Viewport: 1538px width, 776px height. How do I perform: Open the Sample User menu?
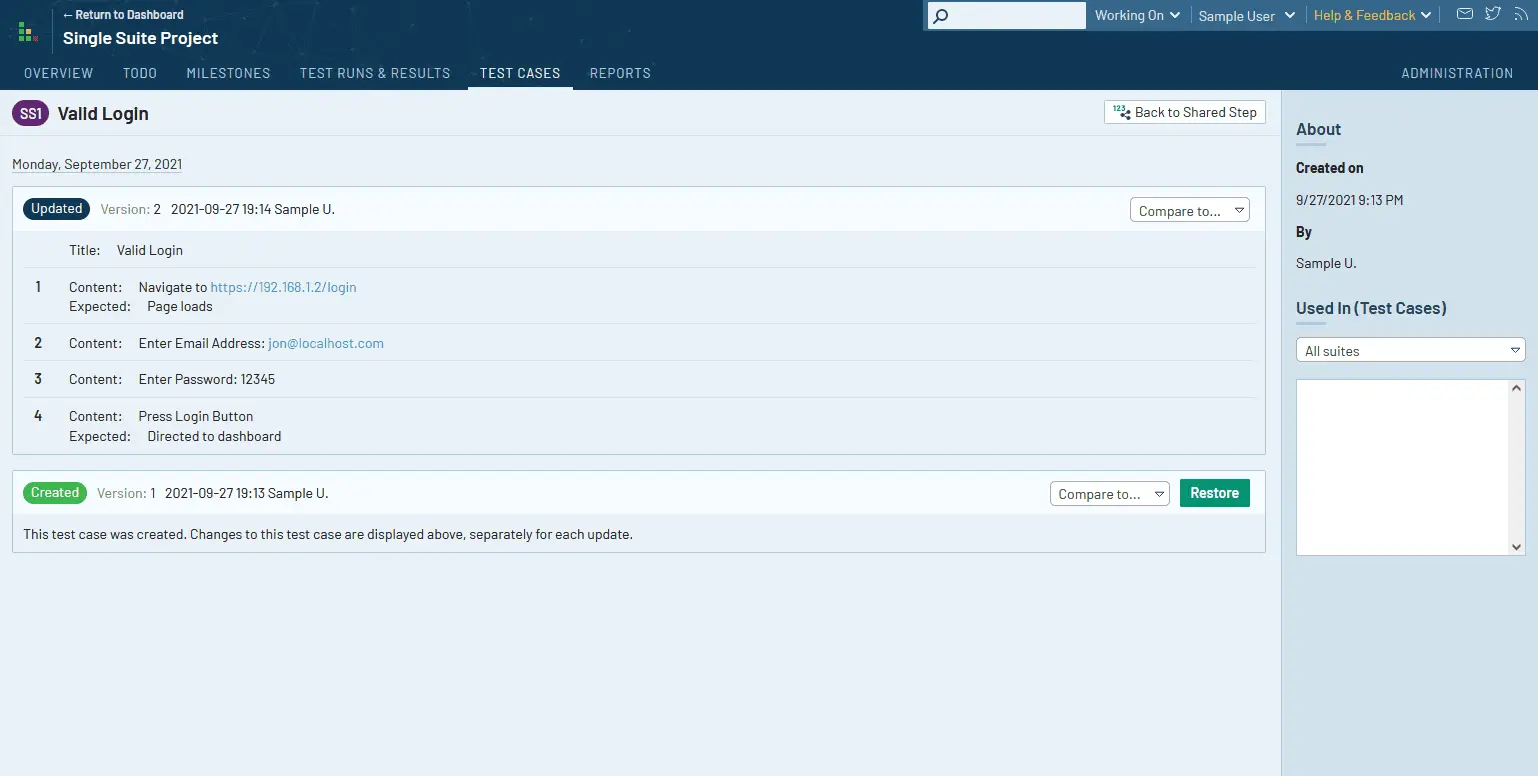[1247, 16]
